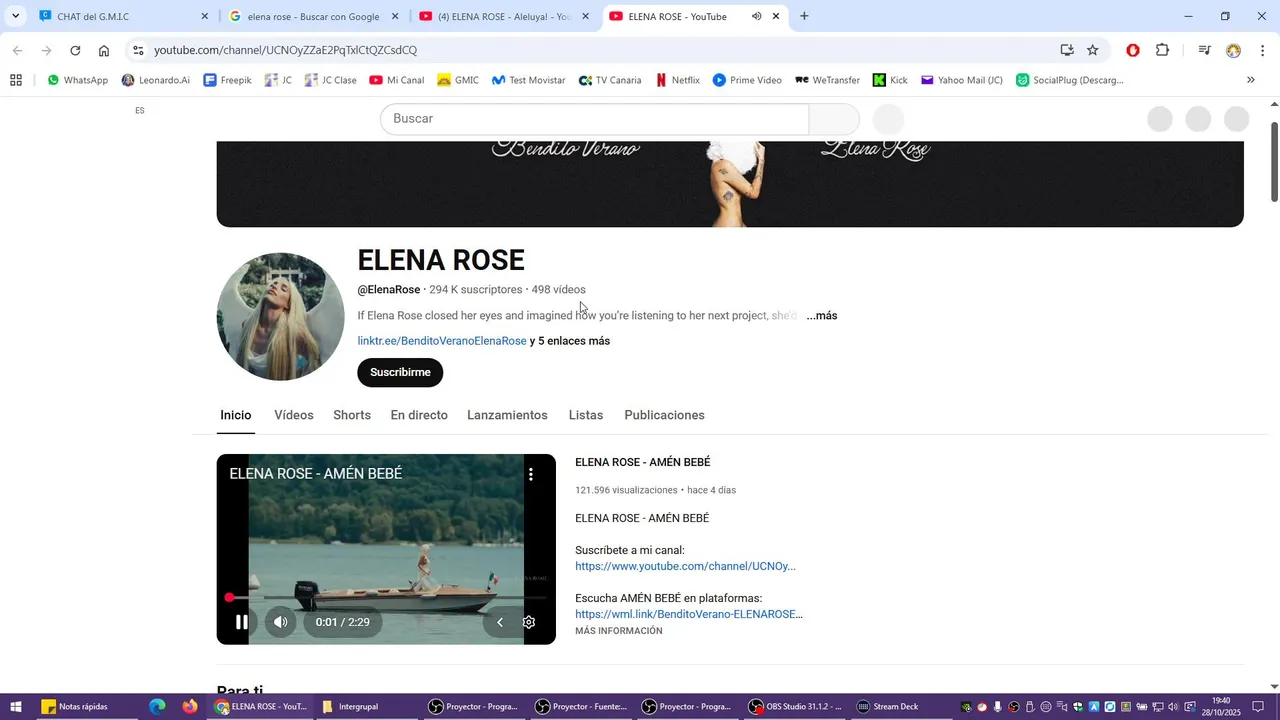Viewport: 1280px width, 720px height.
Task: Open wml.link/BenditoVerano link in description
Action: pyautogui.click(x=689, y=614)
